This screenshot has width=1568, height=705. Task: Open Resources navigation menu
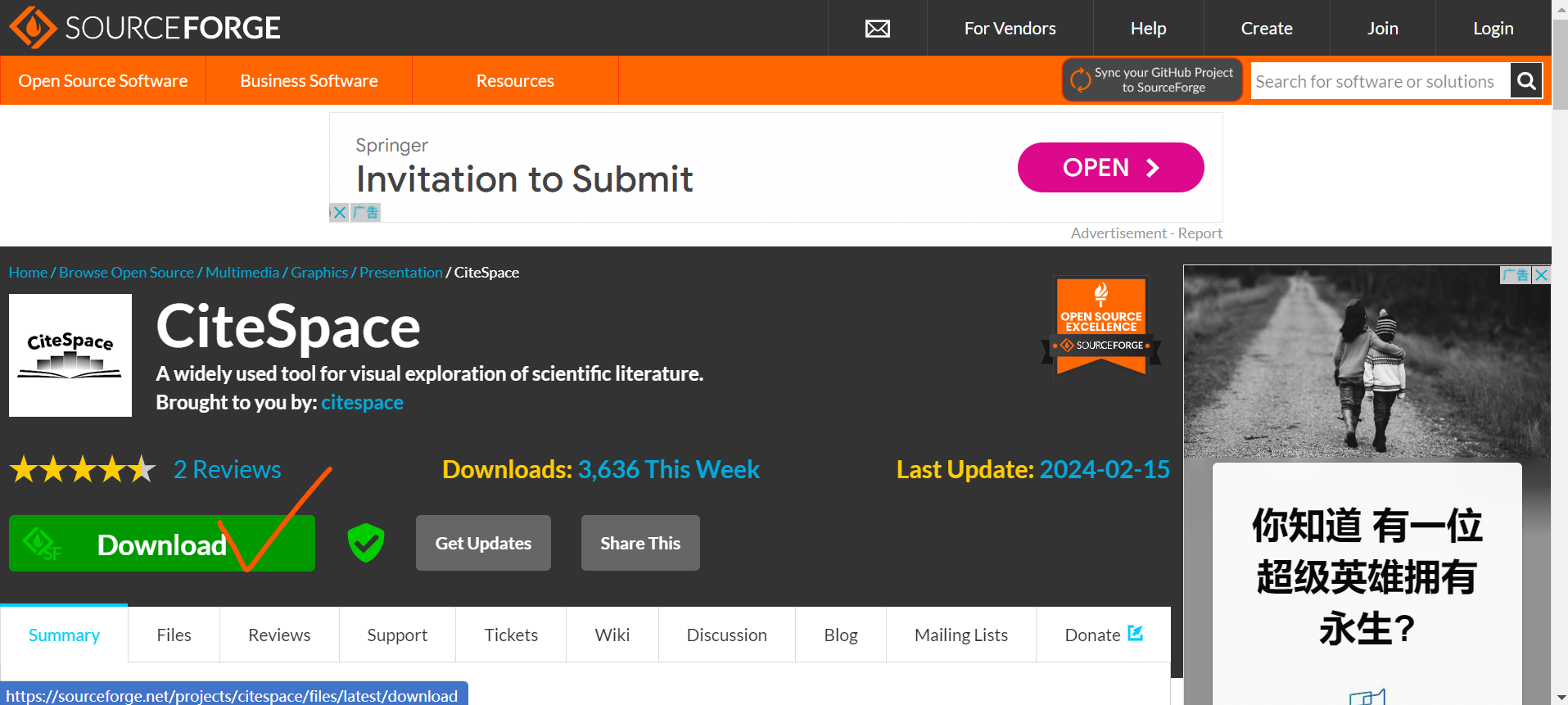515,80
